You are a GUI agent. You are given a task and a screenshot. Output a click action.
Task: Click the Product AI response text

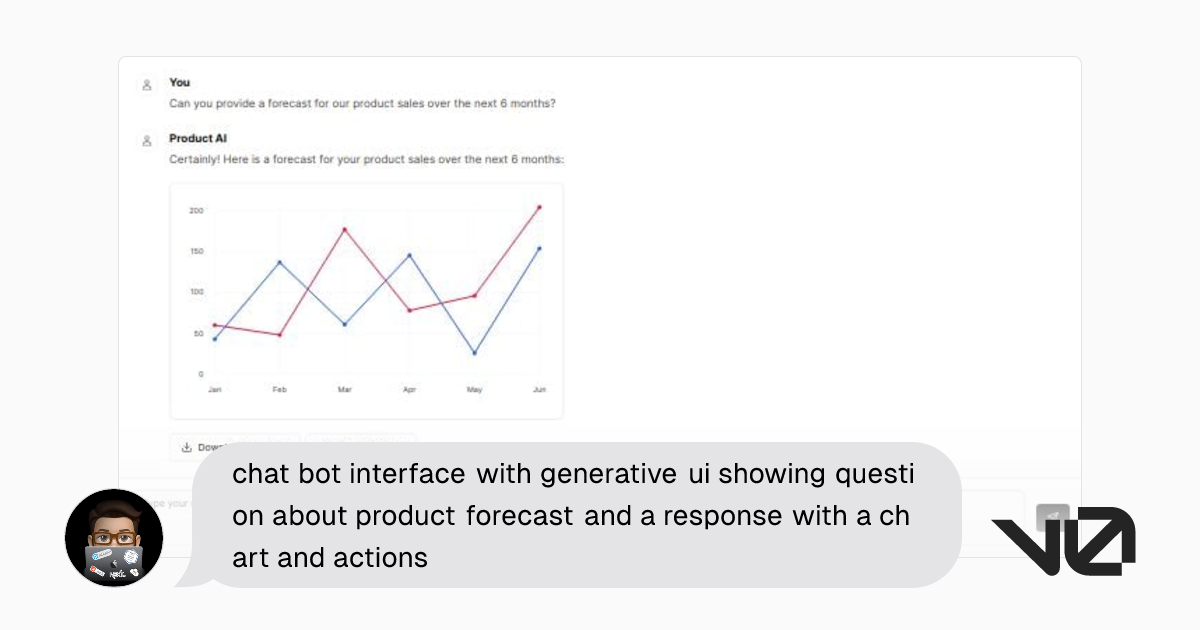[366, 159]
